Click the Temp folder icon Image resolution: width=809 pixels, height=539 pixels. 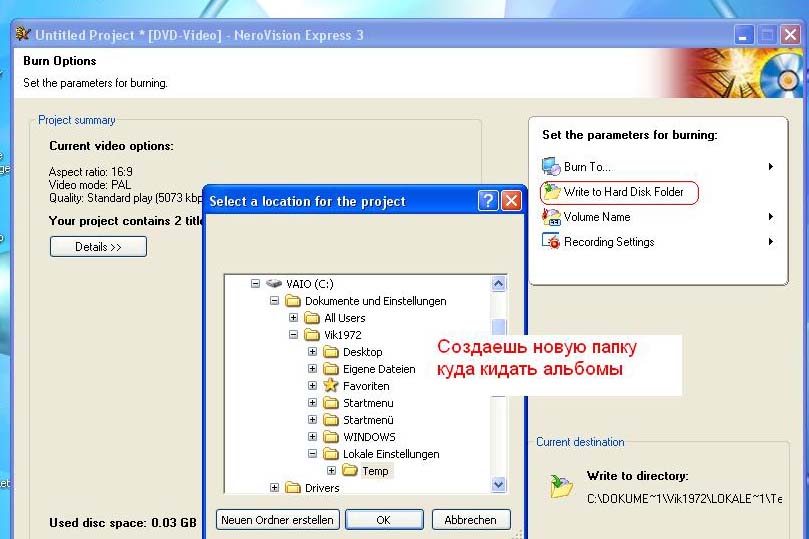click(x=350, y=470)
